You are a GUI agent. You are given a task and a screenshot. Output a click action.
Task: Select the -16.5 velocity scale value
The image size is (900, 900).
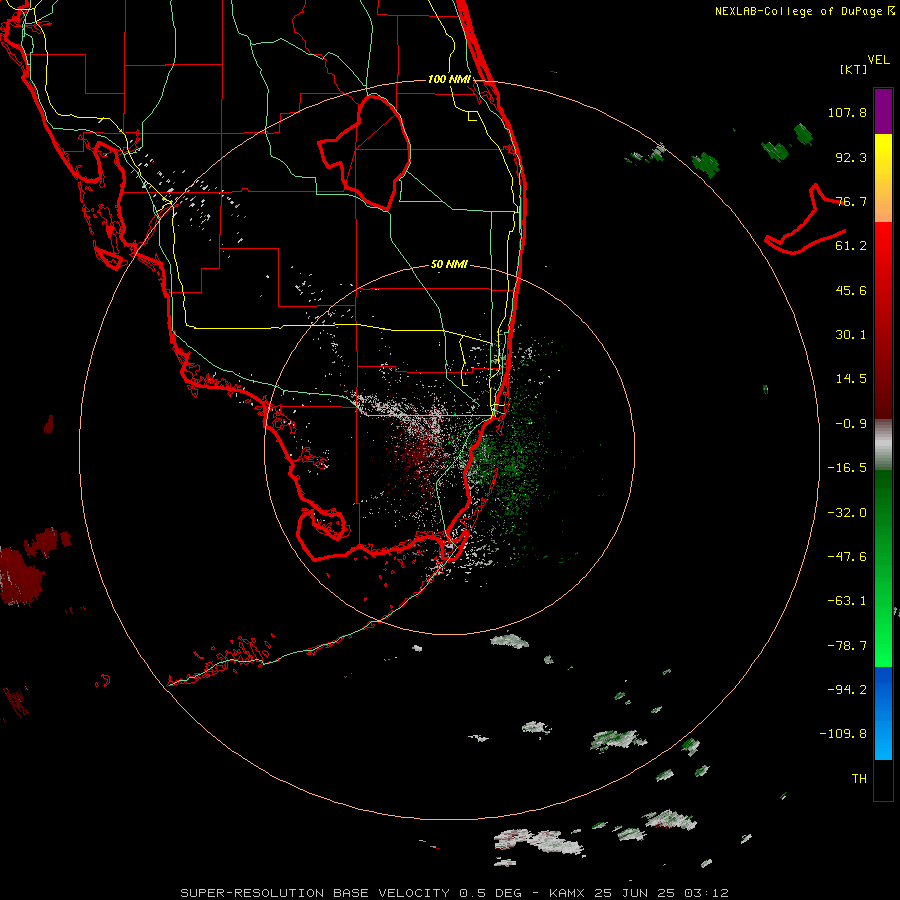pyautogui.click(x=847, y=468)
